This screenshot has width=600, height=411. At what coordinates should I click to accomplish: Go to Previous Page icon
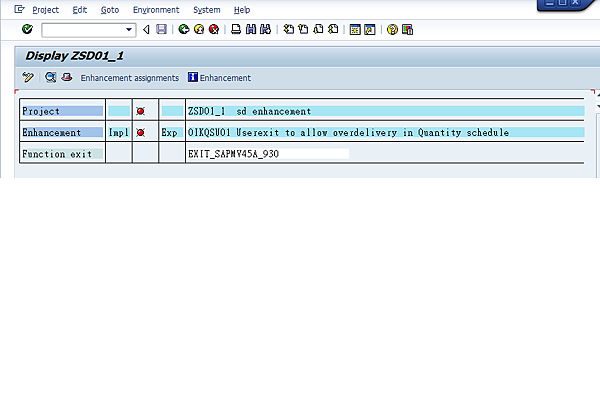tap(303, 29)
